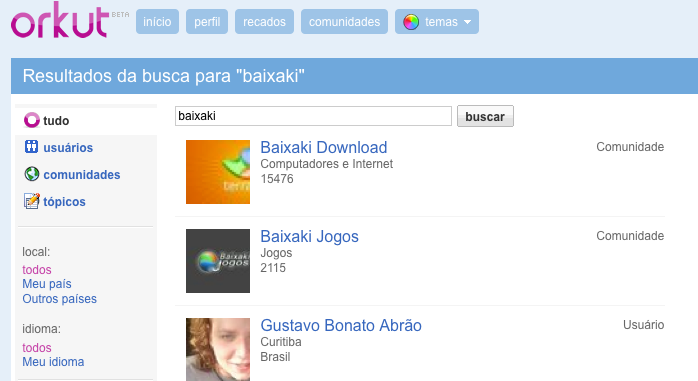Click the results heading for "baixaki"

point(164,76)
